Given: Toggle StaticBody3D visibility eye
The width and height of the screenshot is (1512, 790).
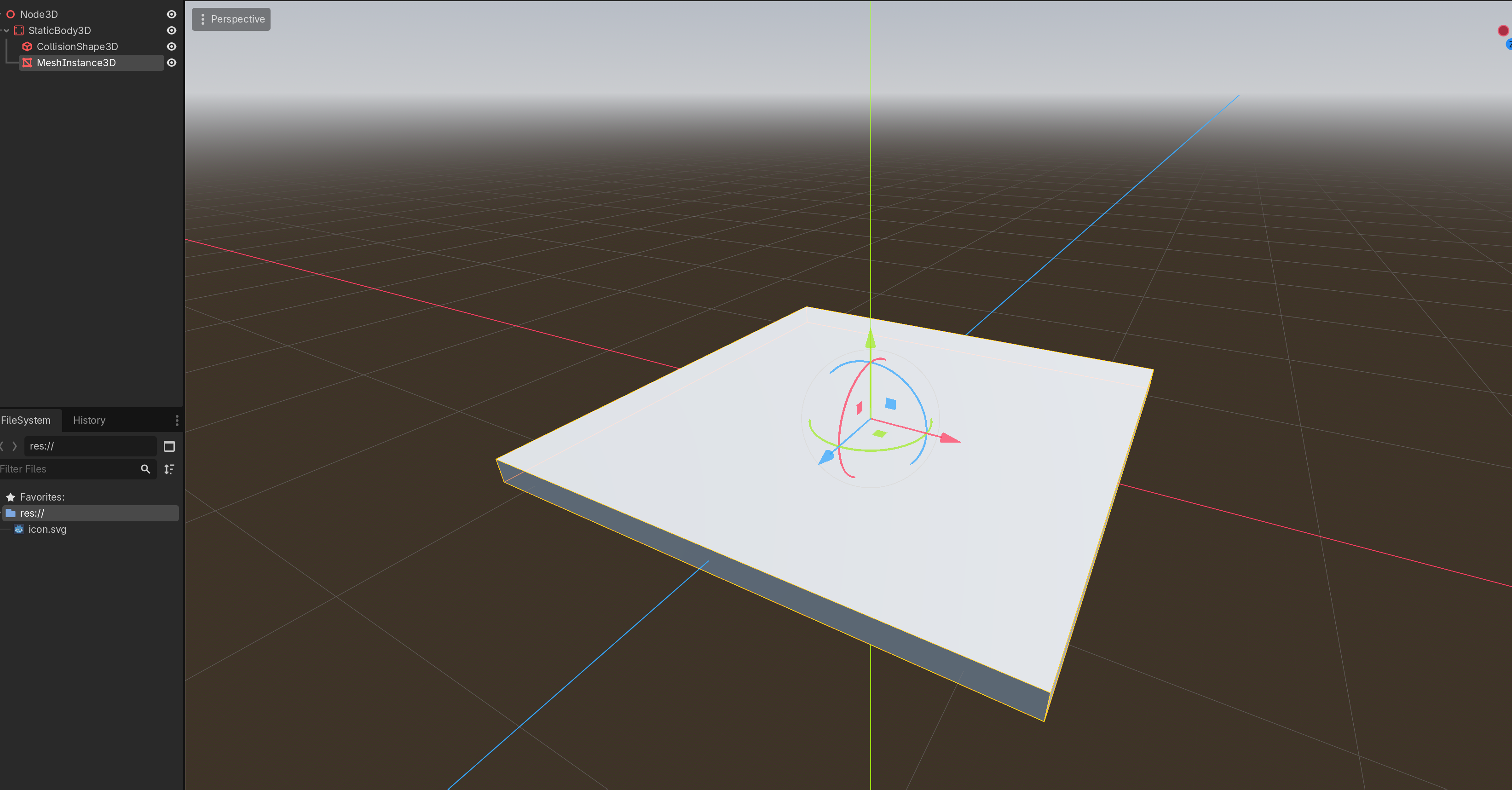Looking at the screenshot, I should click(x=171, y=30).
